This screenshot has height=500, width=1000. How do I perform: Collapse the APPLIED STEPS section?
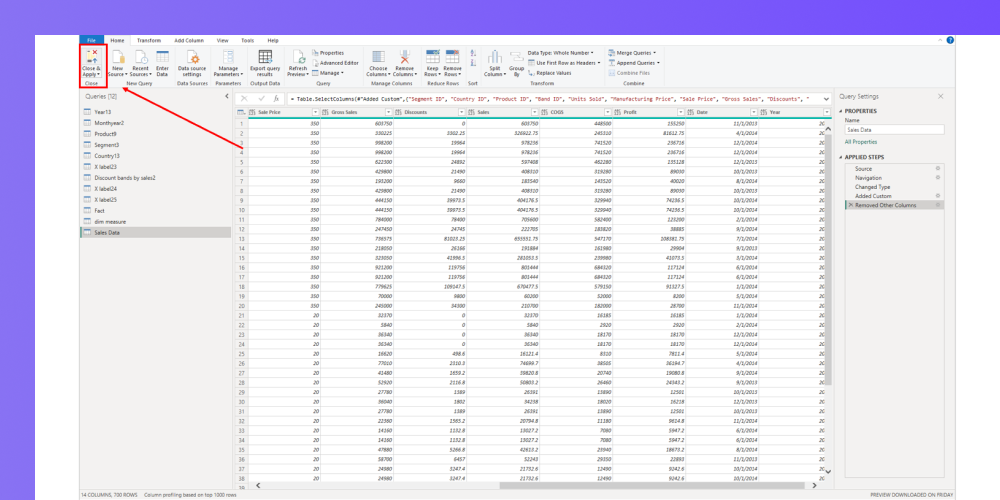[841, 157]
